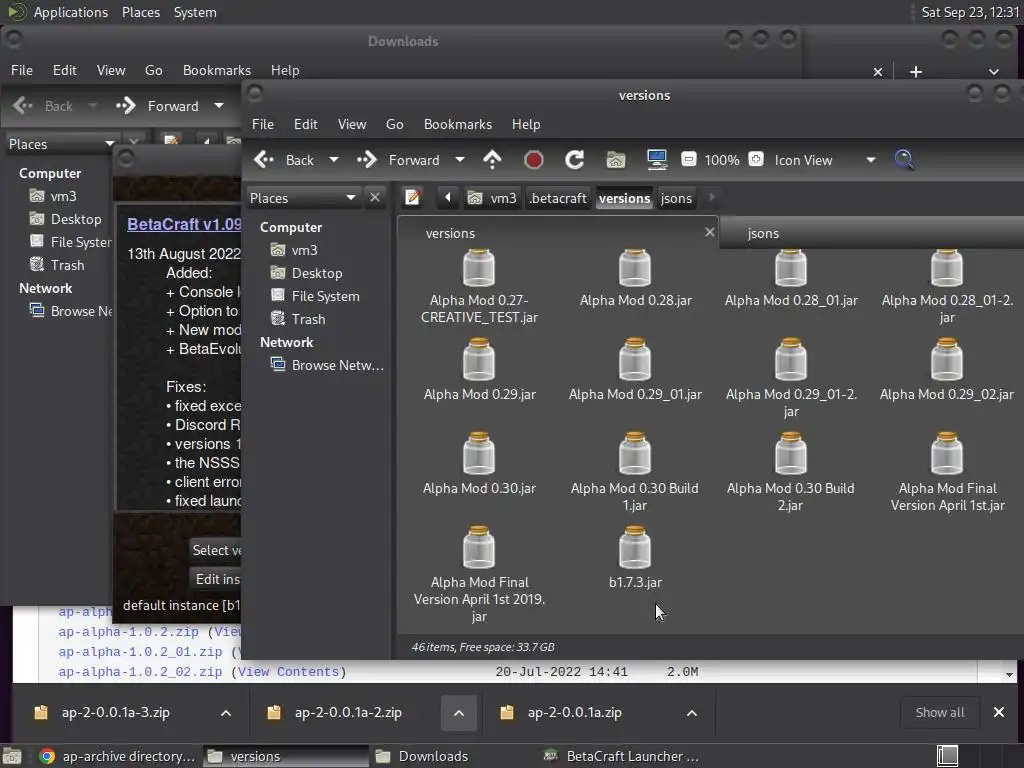
Task: Select Alpha Mod 0.28_01-2.jar file
Action: point(946,287)
